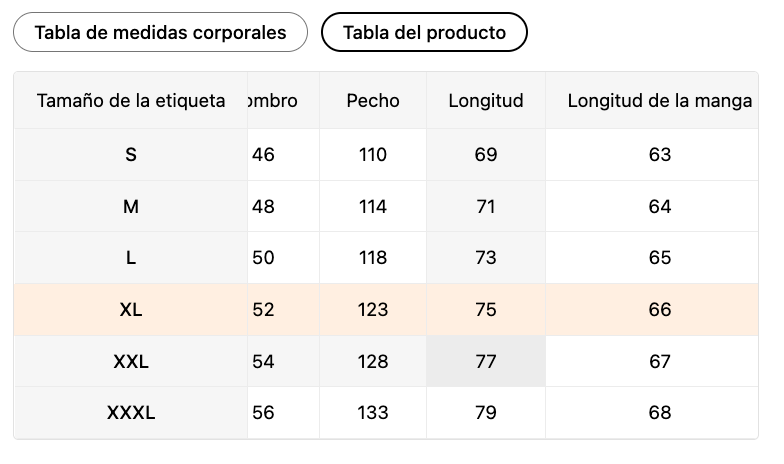The width and height of the screenshot is (784, 464).
Task: Click the XL Pecho cell showing 123
Action: point(373,310)
